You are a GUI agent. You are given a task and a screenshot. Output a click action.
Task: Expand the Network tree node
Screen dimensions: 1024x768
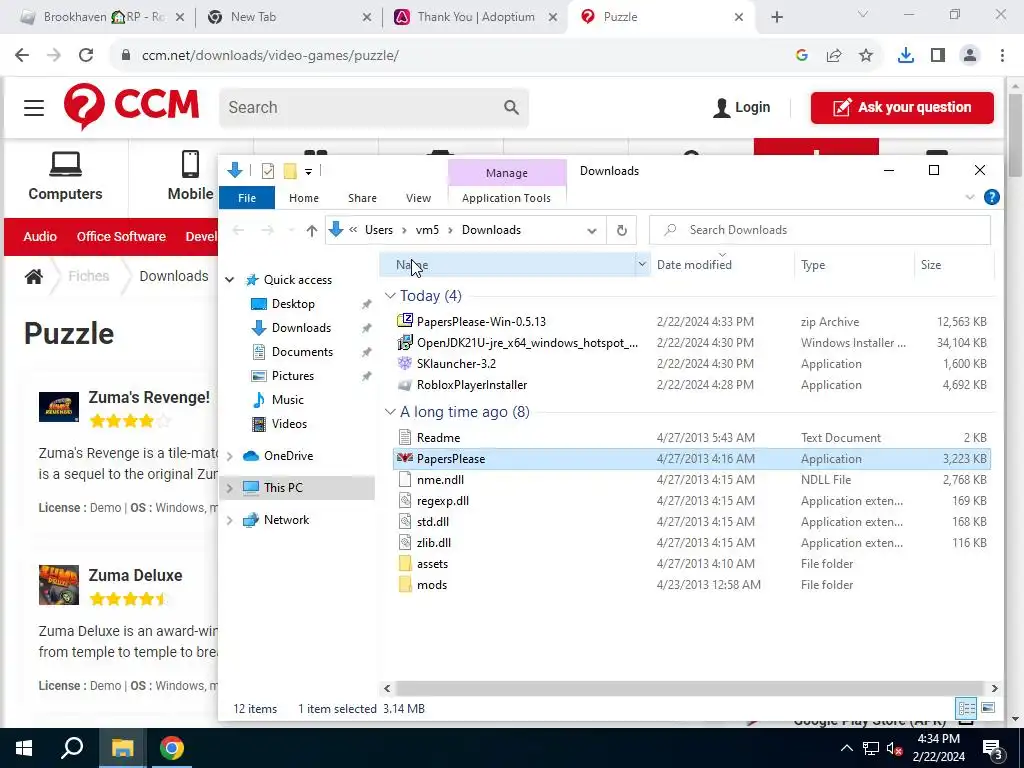[229, 520]
